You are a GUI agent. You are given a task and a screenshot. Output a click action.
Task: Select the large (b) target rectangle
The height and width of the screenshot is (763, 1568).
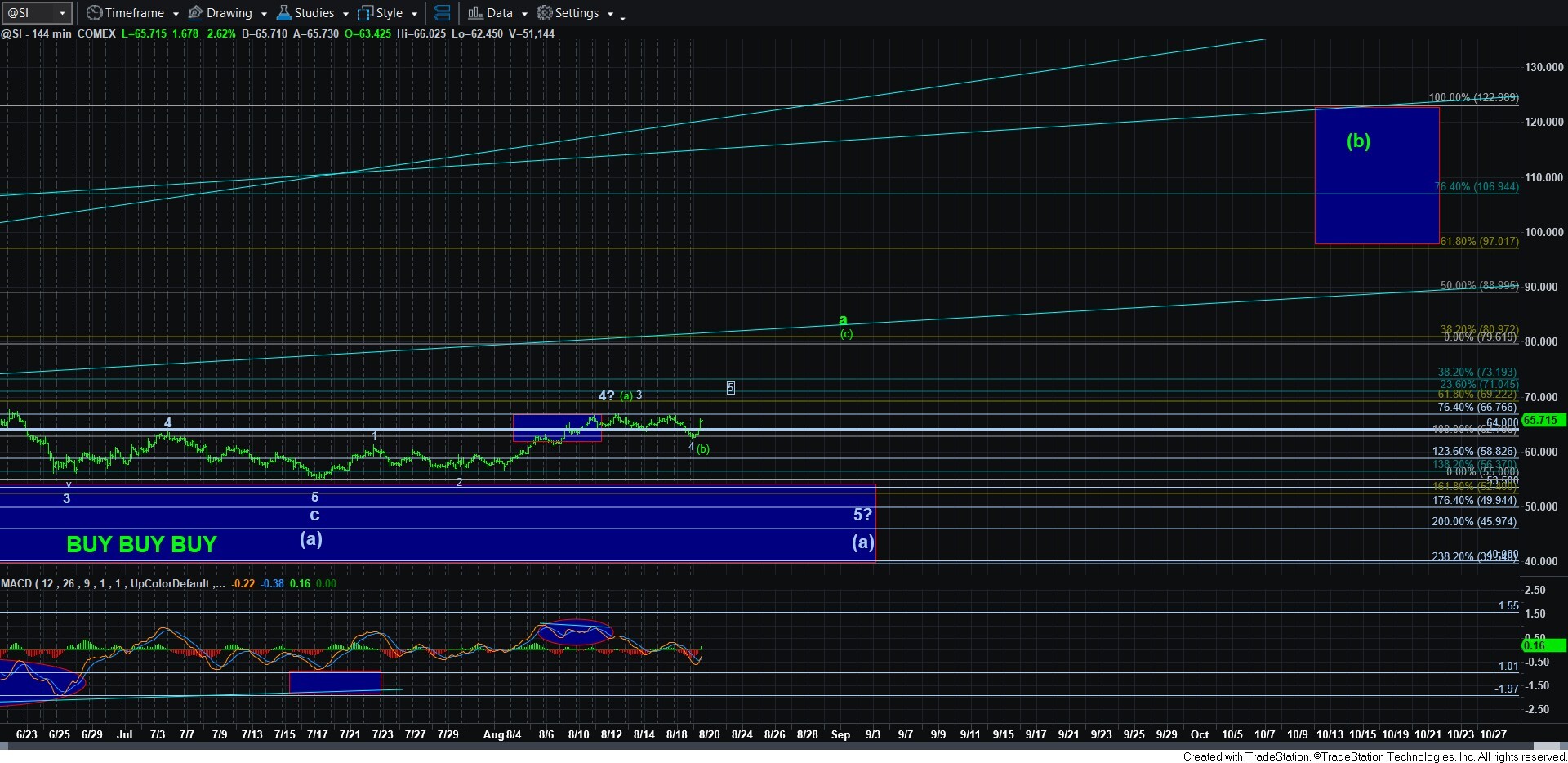[1377, 176]
